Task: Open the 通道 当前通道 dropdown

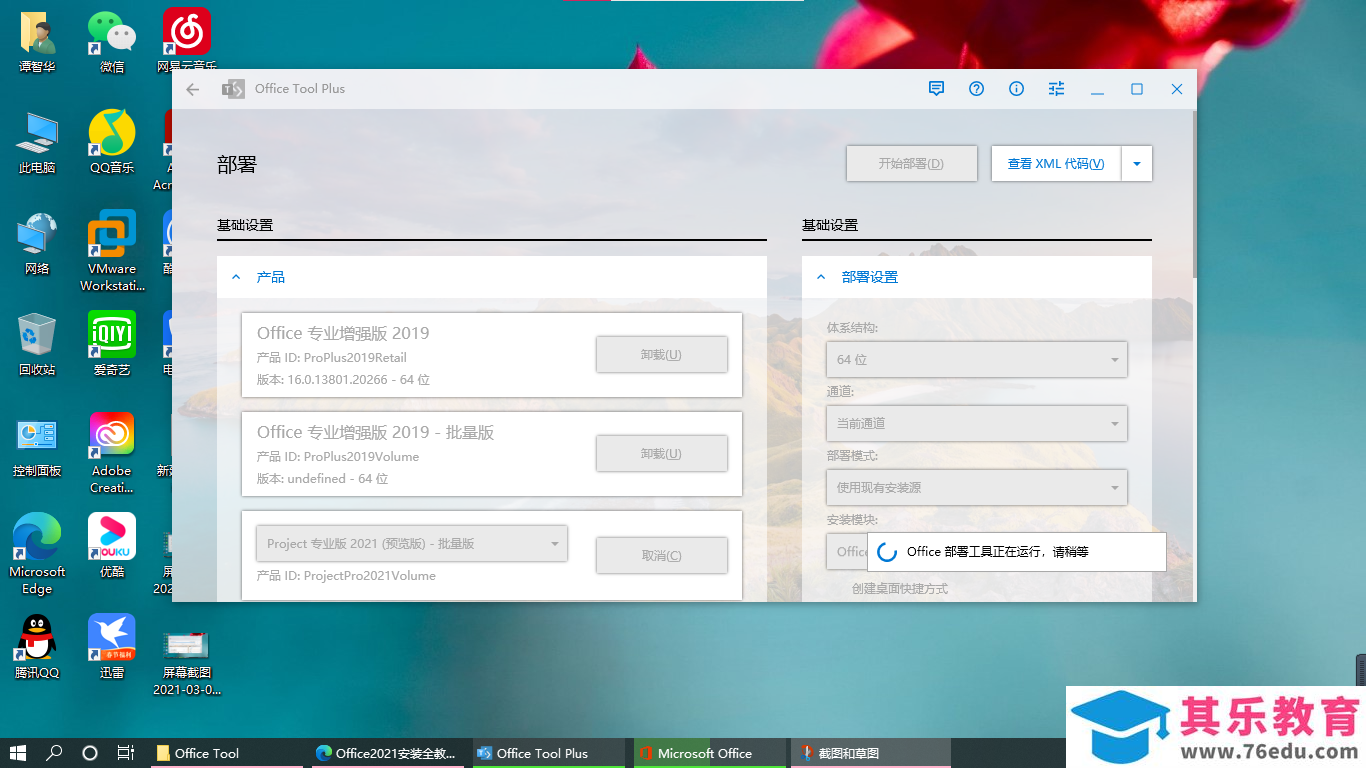Action: tap(976, 423)
